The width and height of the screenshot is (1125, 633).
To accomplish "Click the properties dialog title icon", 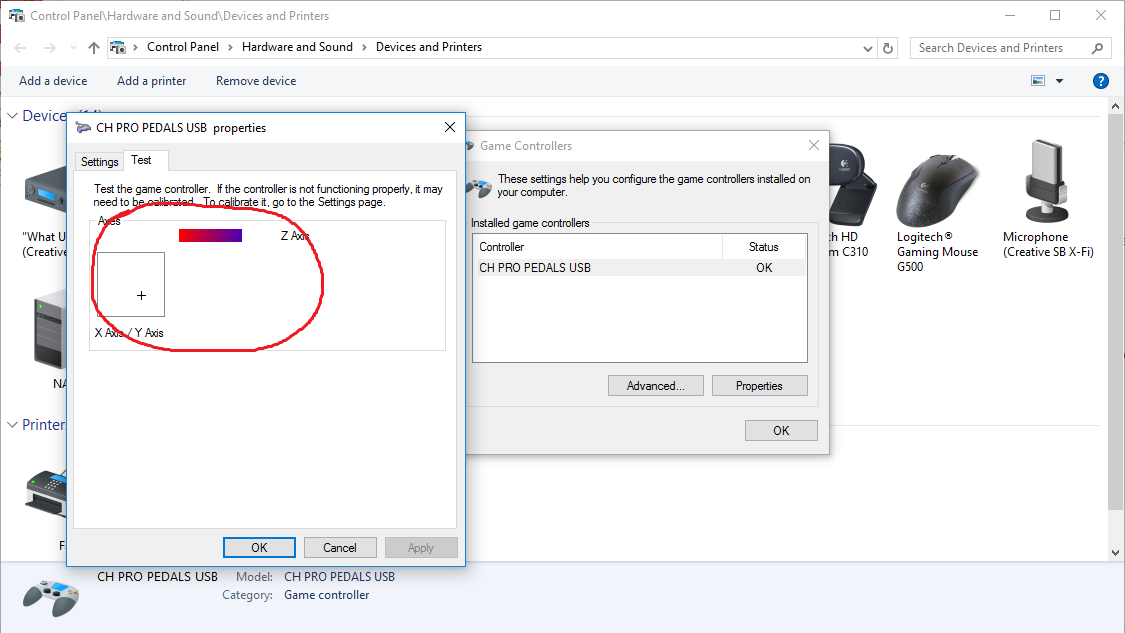I will [x=83, y=128].
